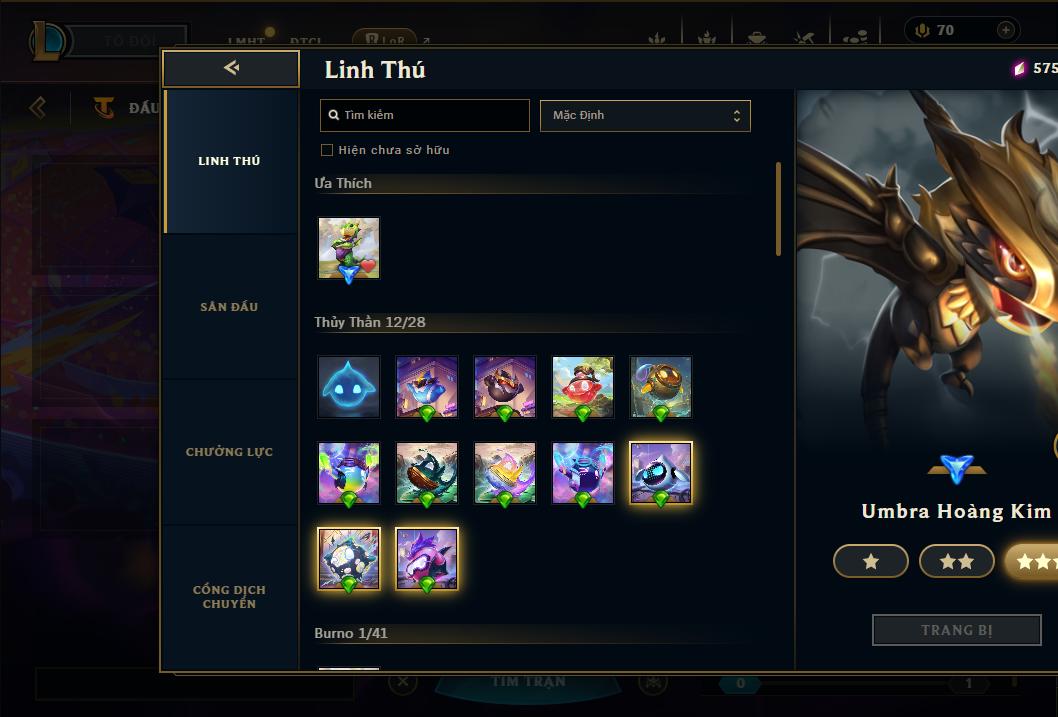The image size is (1058, 717).
Task: Choose the red Thủy Thần sprite with the hat
Action: (x=583, y=387)
